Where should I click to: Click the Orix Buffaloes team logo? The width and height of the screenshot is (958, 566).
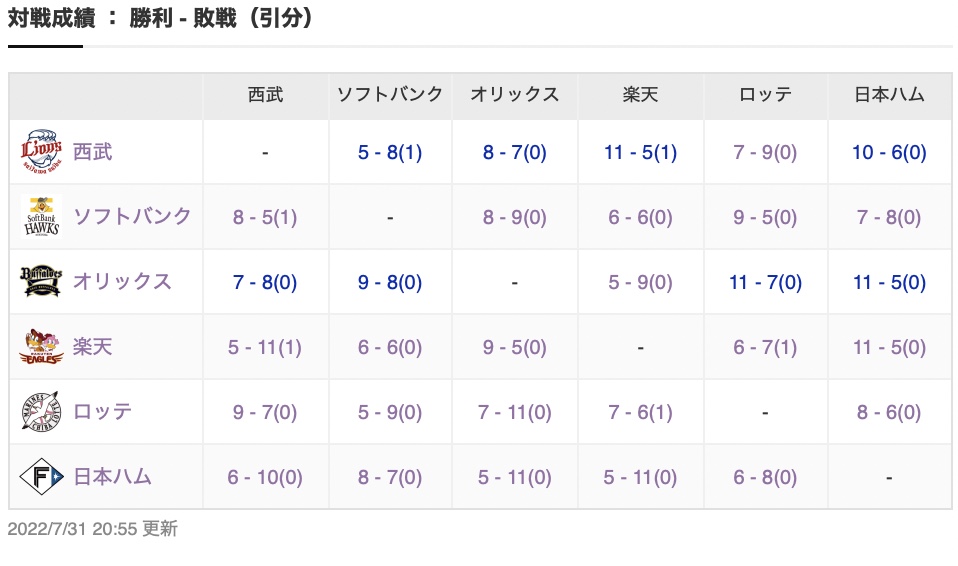(x=41, y=281)
